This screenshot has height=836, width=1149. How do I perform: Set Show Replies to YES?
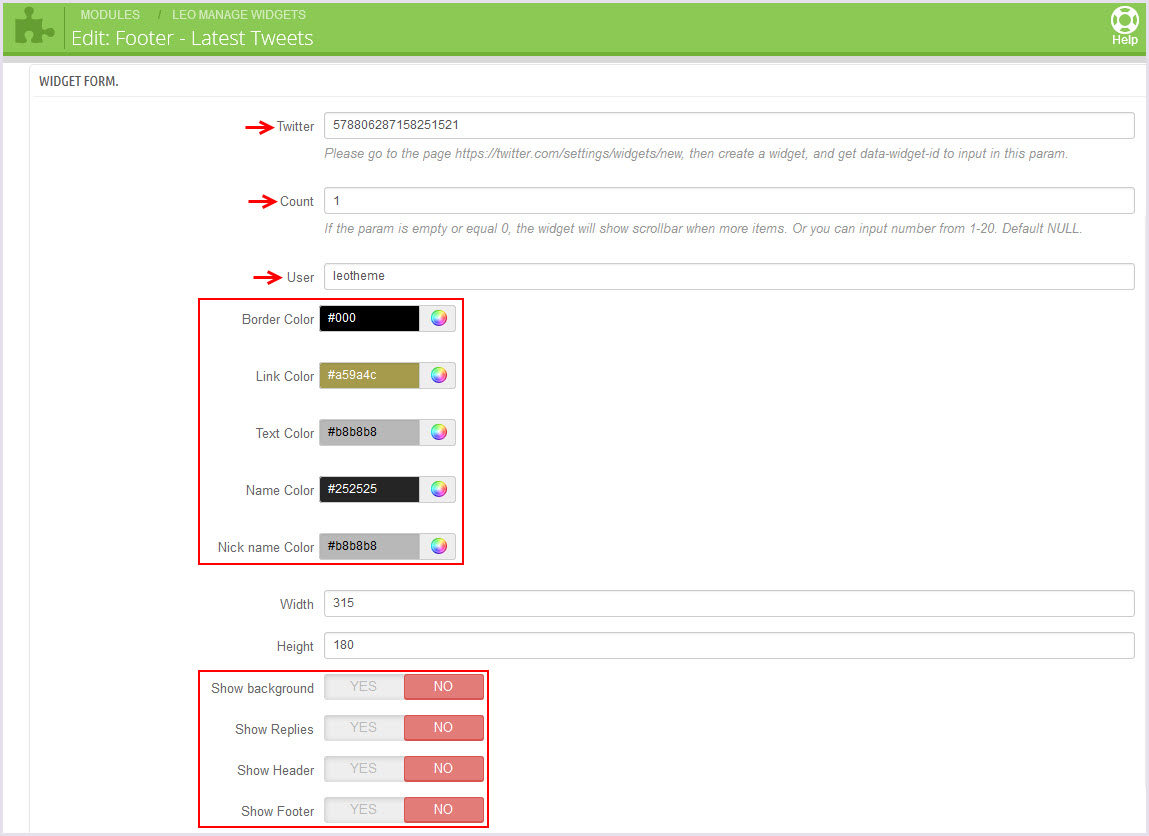(x=363, y=728)
